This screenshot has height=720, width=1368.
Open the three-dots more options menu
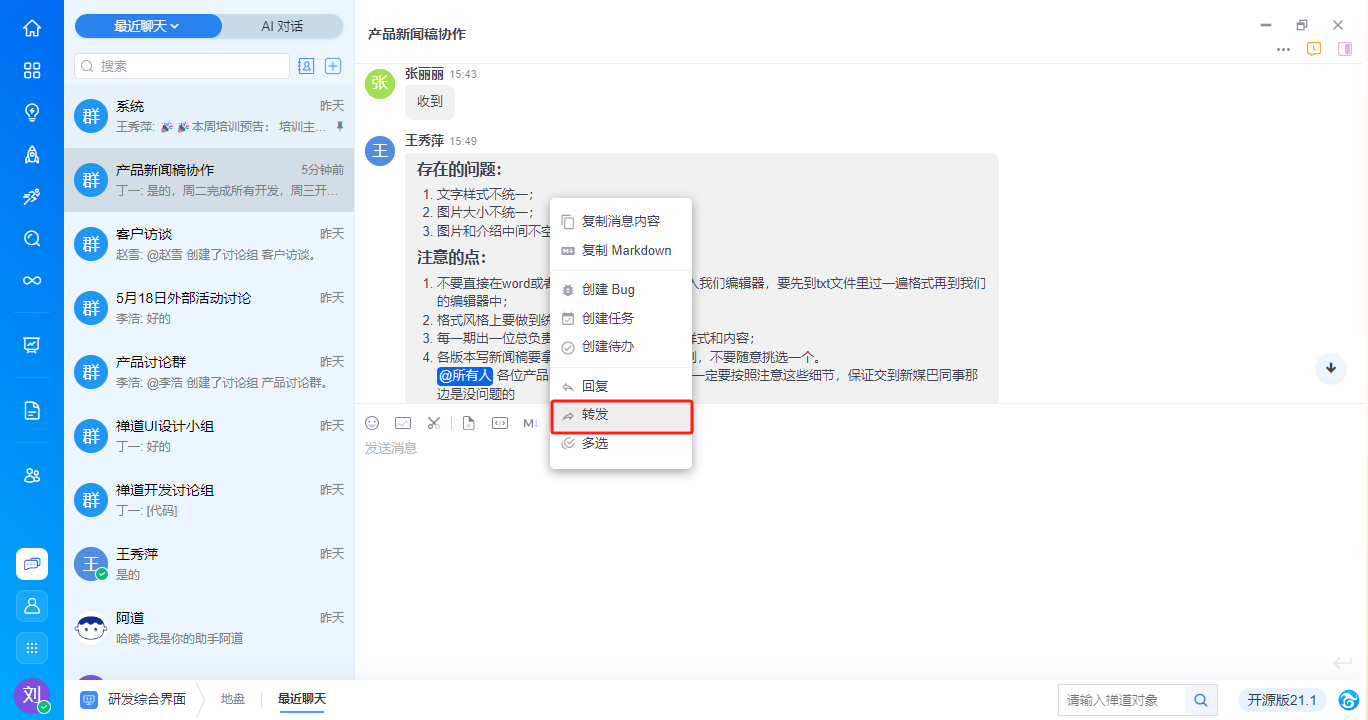1283,49
